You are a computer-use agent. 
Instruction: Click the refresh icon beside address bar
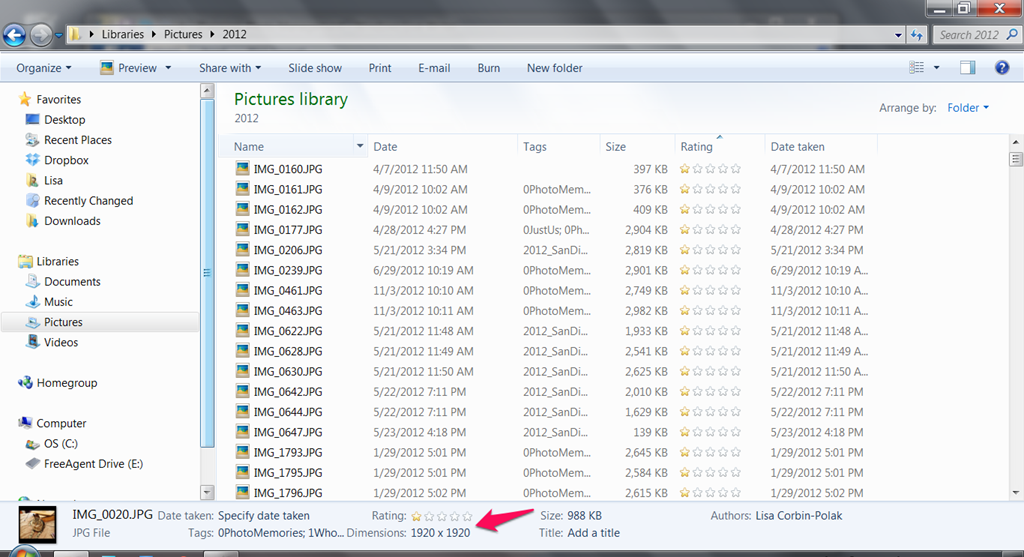pyautogui.click(x=917, y=35)
